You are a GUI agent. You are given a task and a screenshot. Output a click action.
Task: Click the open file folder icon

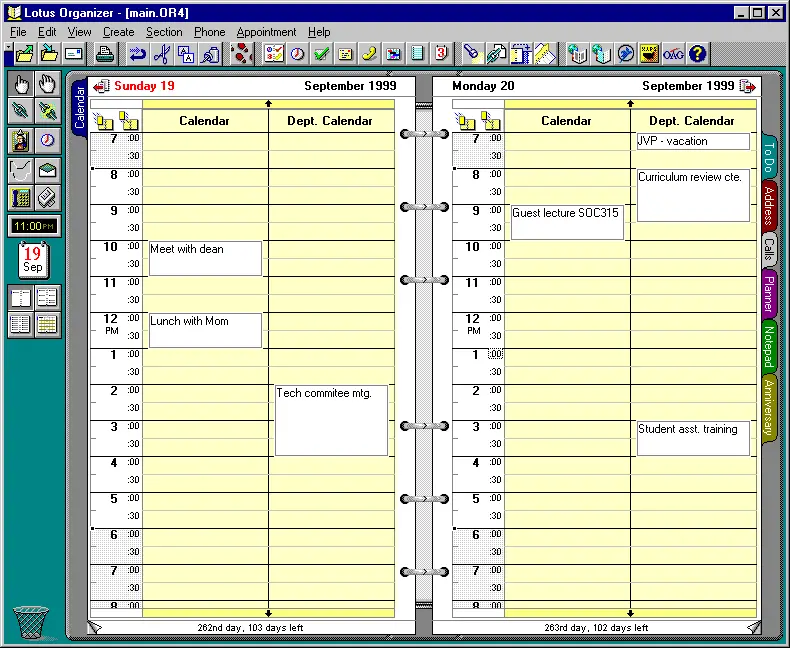coord(25,54)
